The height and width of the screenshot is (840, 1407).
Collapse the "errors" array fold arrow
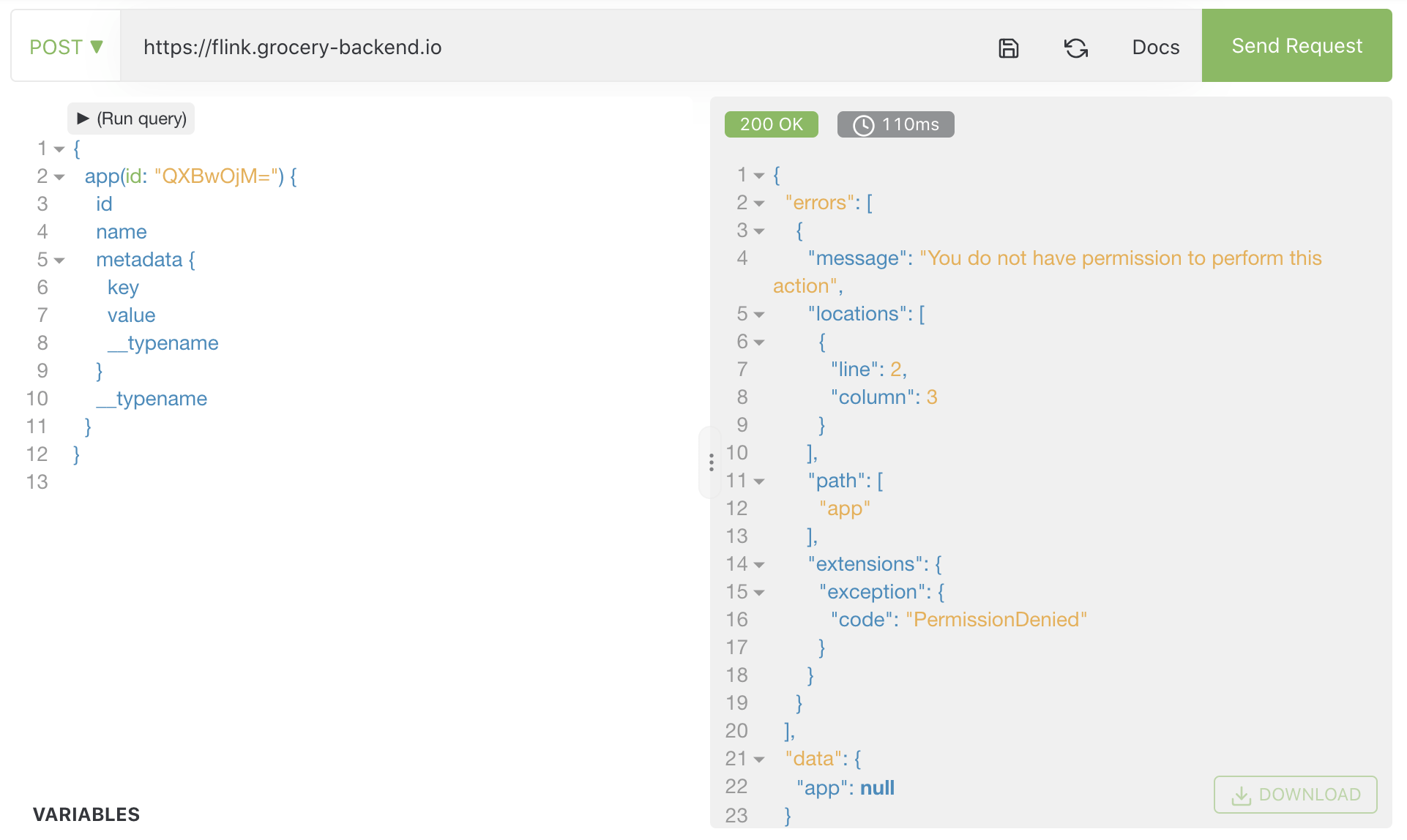point(759,203)
